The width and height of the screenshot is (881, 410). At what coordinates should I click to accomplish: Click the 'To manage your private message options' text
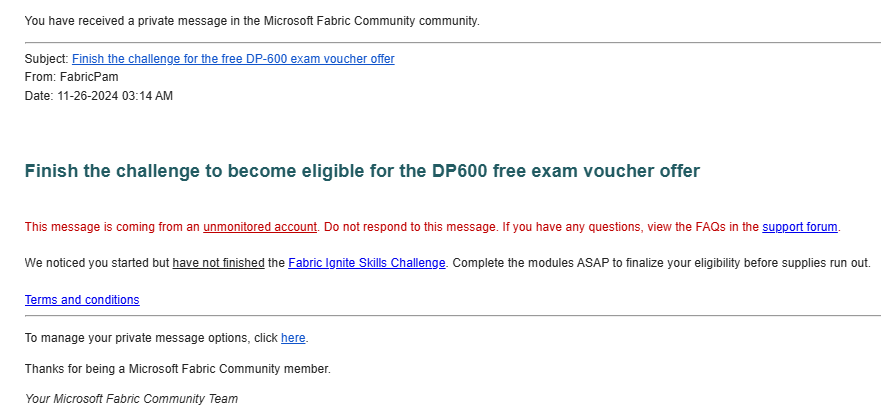click(x=151, y=338)
